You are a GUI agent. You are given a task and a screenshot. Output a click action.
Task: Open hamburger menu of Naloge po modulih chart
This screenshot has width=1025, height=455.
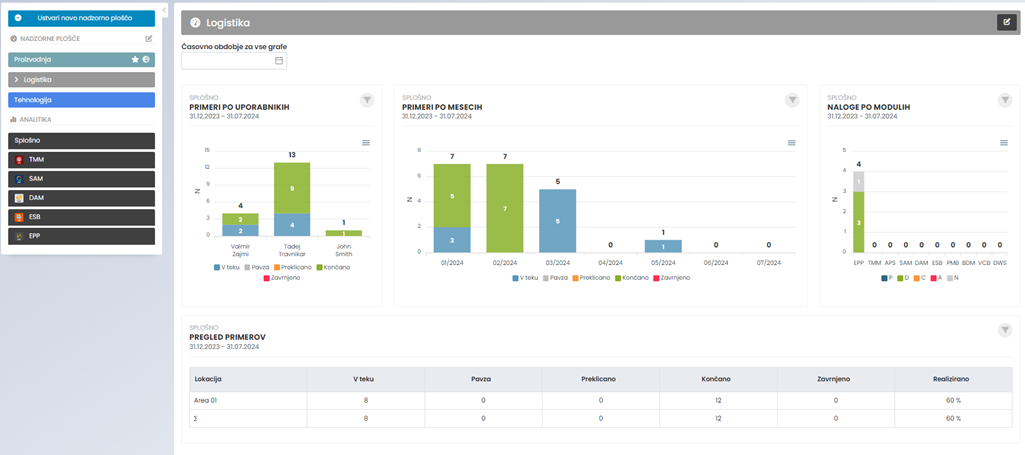coord(1004,143)
